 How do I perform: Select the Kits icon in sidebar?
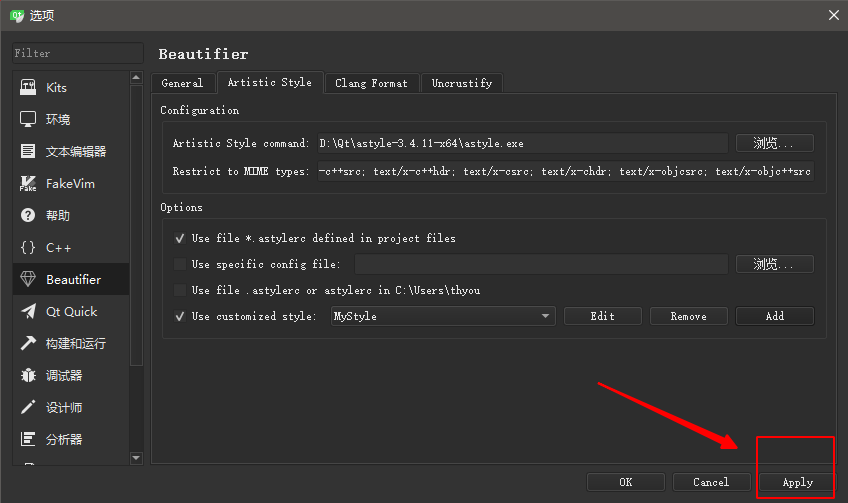28,88
